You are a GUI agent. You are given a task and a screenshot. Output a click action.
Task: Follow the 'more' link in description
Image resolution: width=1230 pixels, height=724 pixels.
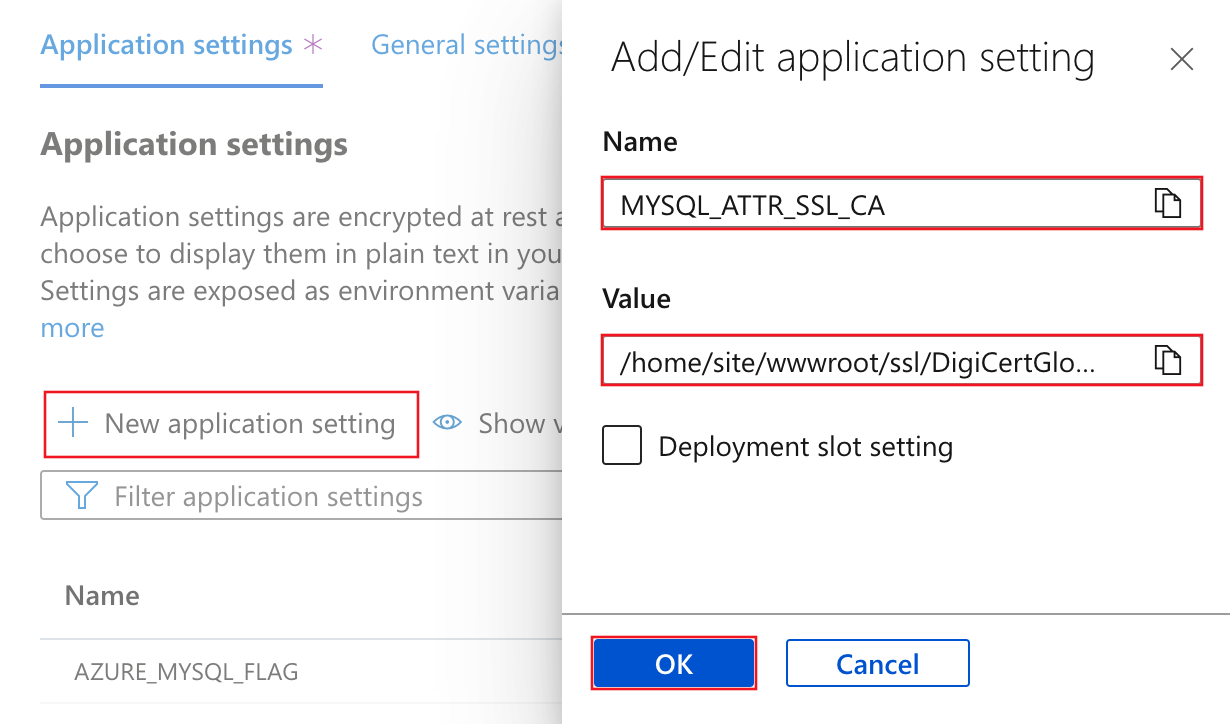click(x=72, y=328)
